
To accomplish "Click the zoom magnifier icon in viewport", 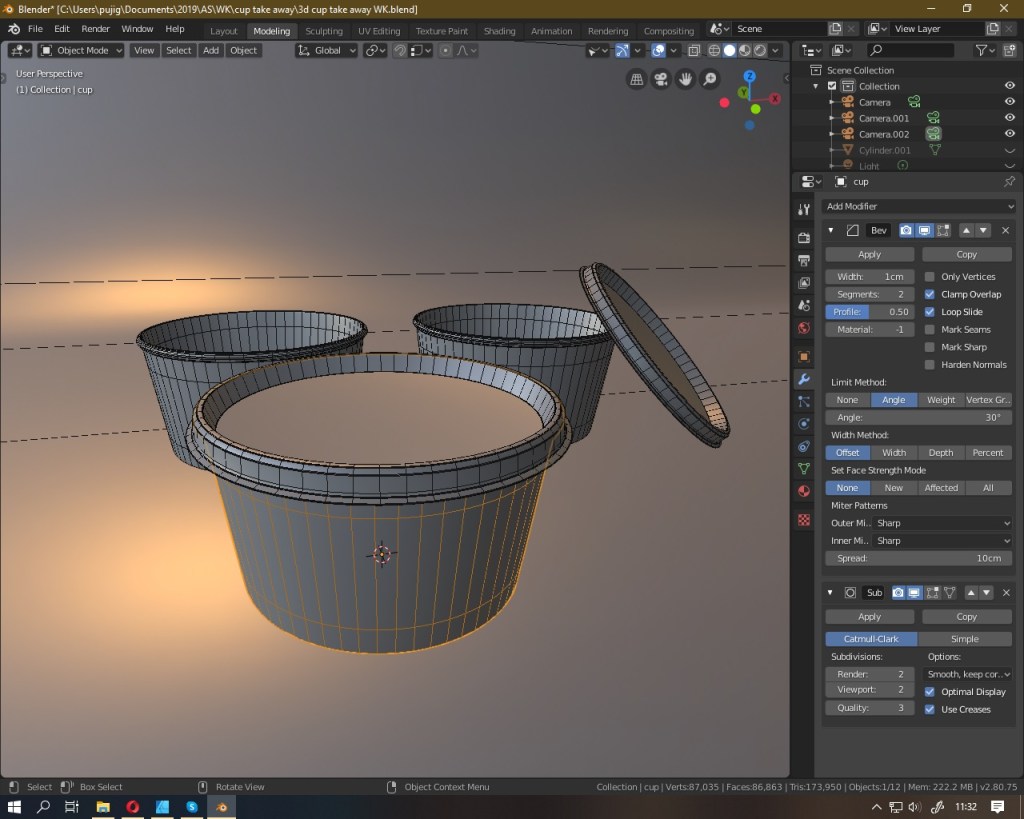I will coord(710,80).
